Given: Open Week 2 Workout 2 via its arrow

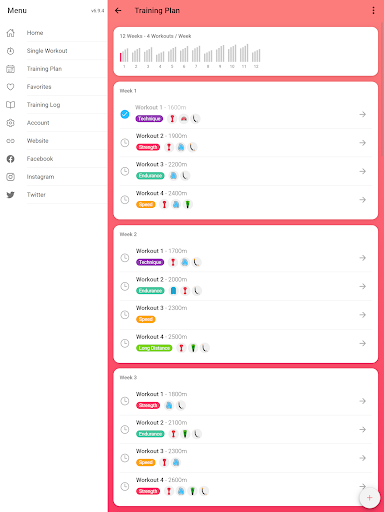Looking at the screenshot, I should 363,286.
